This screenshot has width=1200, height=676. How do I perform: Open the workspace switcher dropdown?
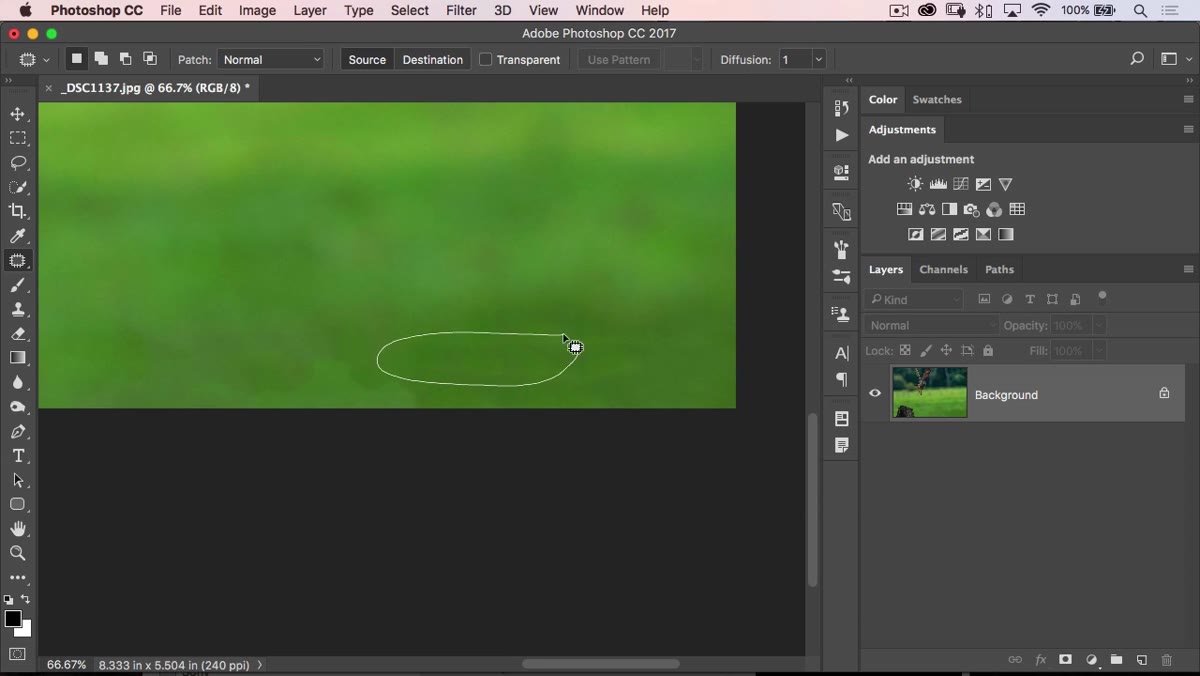pos(1174,59)
